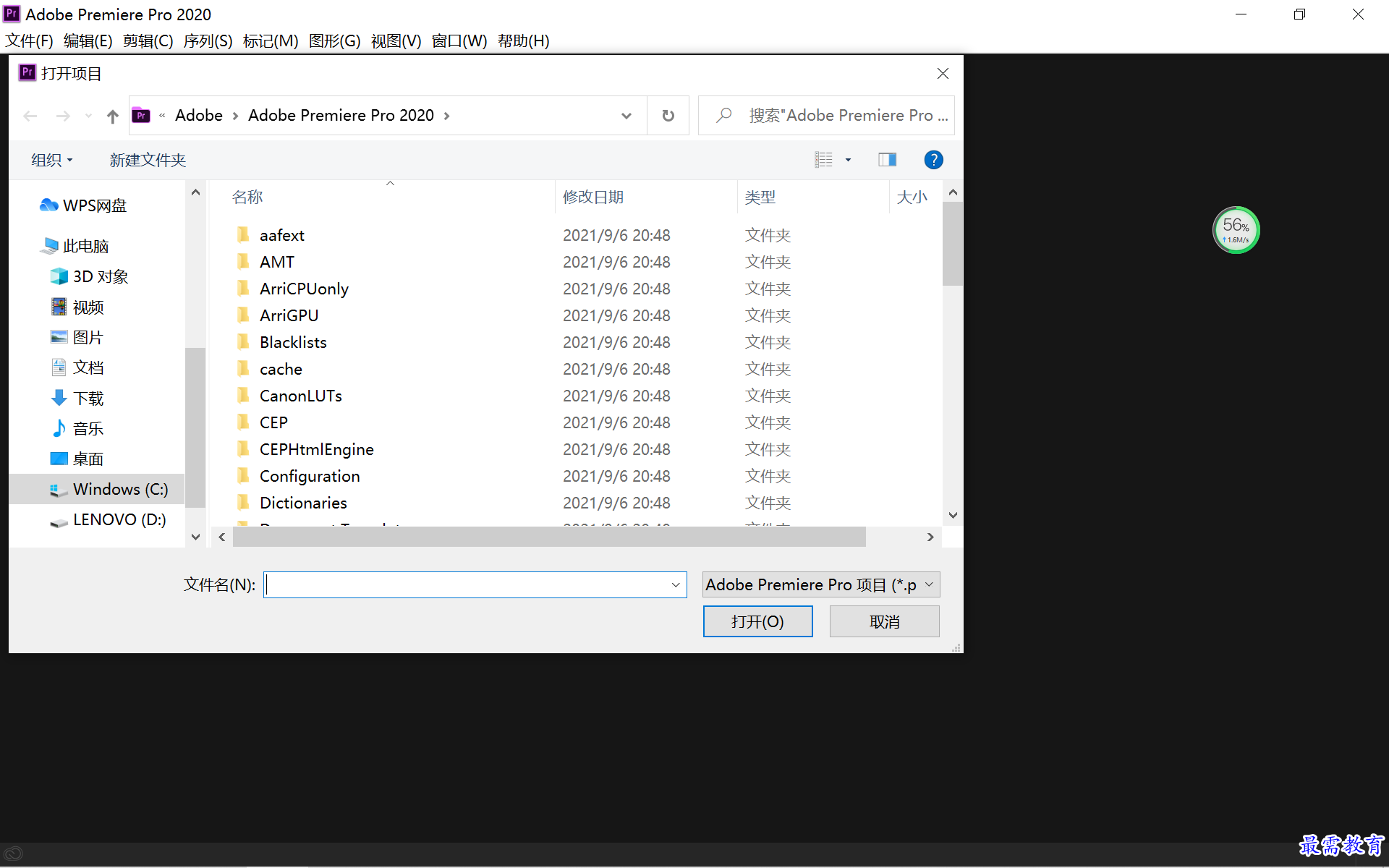Click 打开(O) button
Image resolution: width=1389 pixels, height=868 pixels.
click(x=757, y=621)
